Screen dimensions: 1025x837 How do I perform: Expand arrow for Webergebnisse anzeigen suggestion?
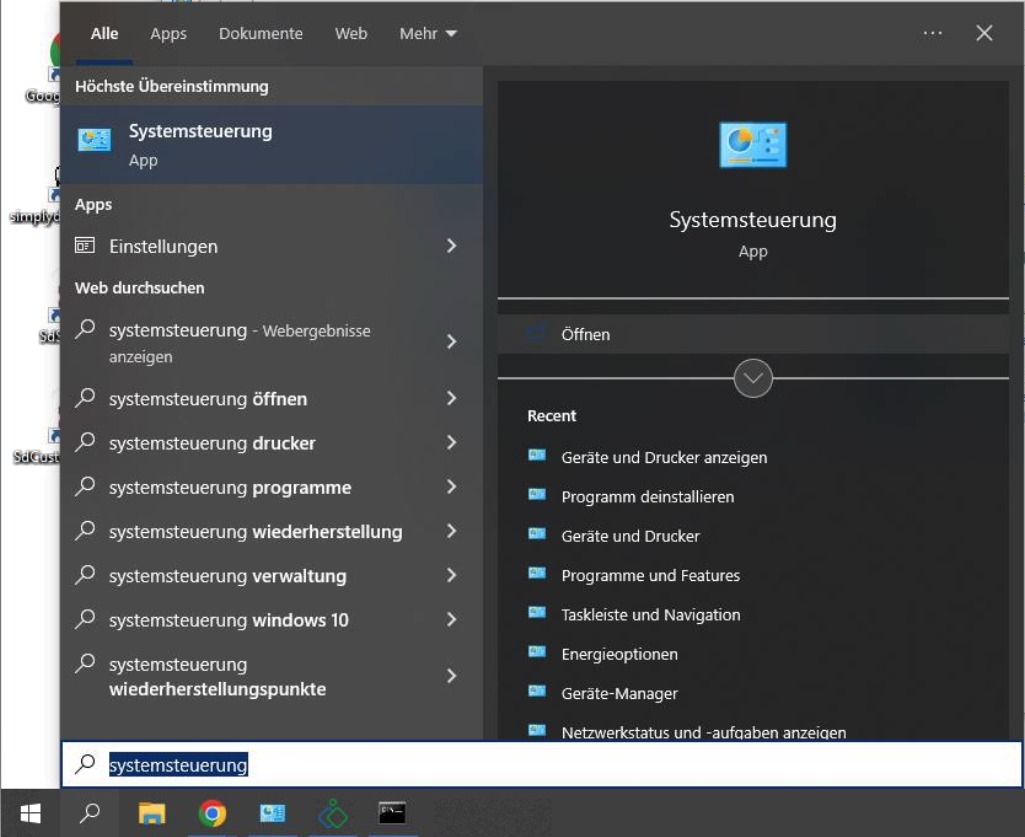click(x=452, y=341)
